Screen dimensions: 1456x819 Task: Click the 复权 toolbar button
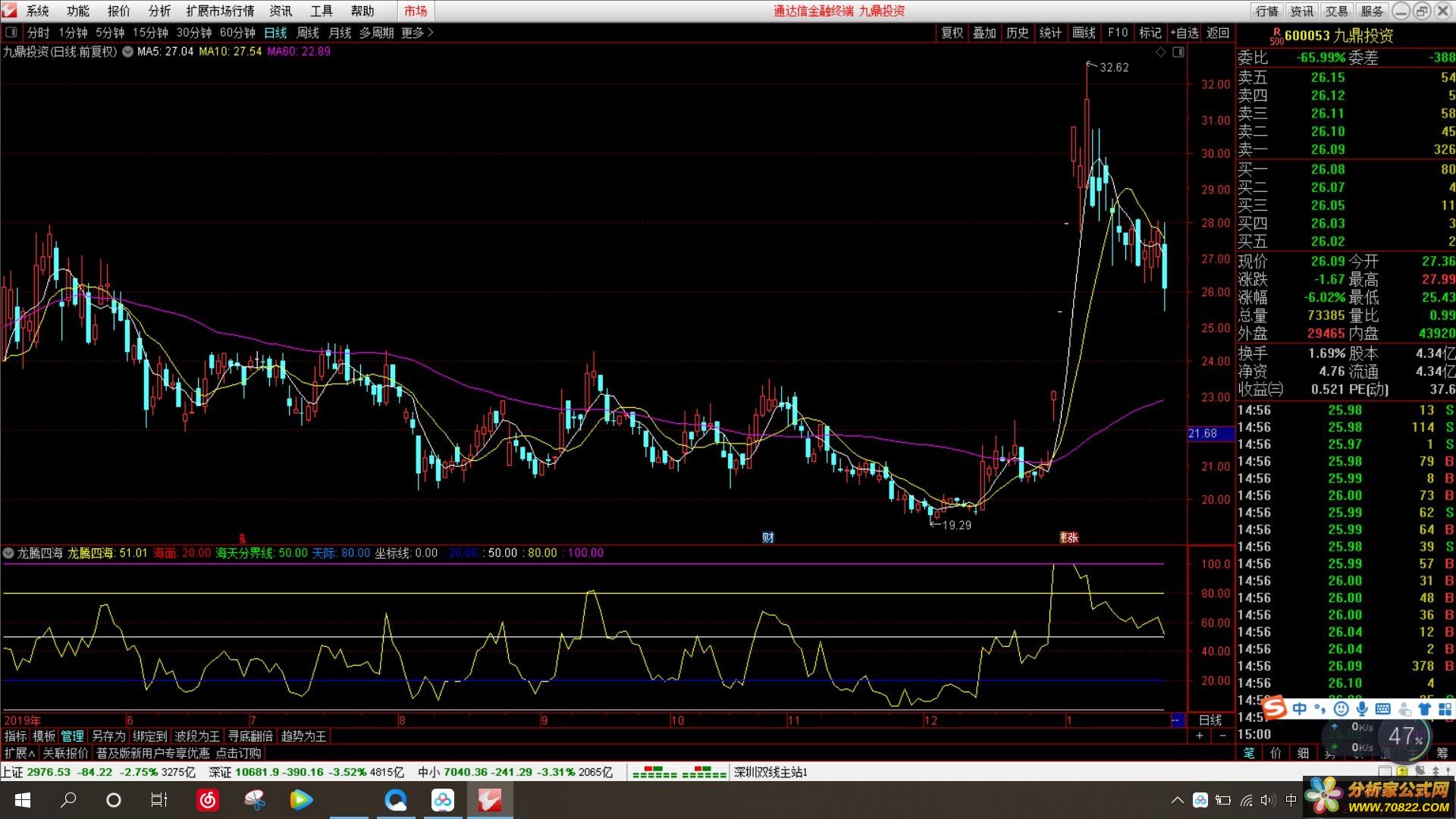click(x=952, y=33)
